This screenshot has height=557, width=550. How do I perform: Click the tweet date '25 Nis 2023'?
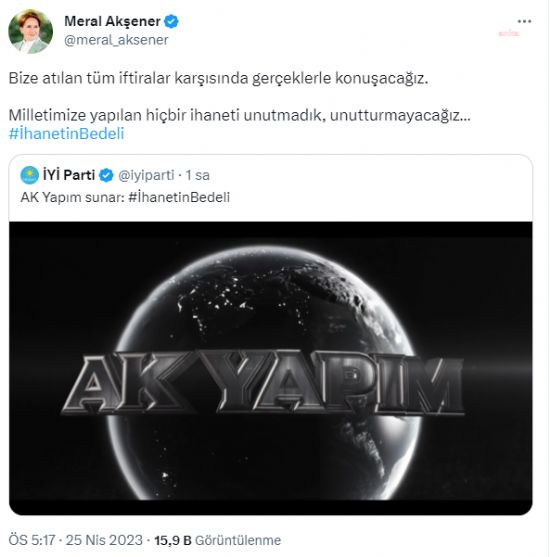[104, 540]
